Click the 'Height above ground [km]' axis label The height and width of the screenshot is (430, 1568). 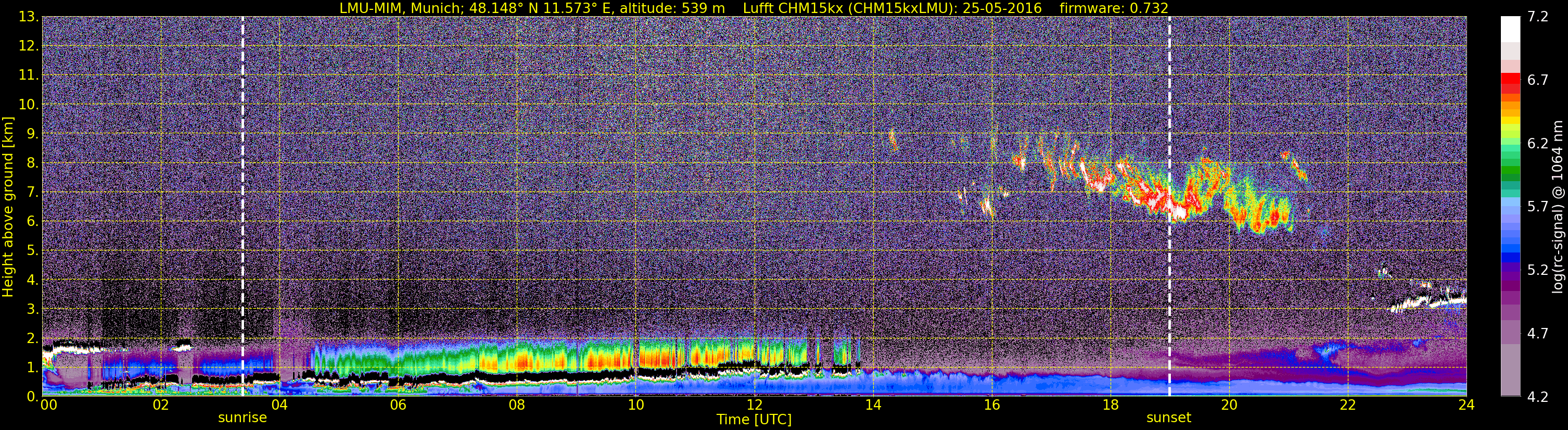8,207
